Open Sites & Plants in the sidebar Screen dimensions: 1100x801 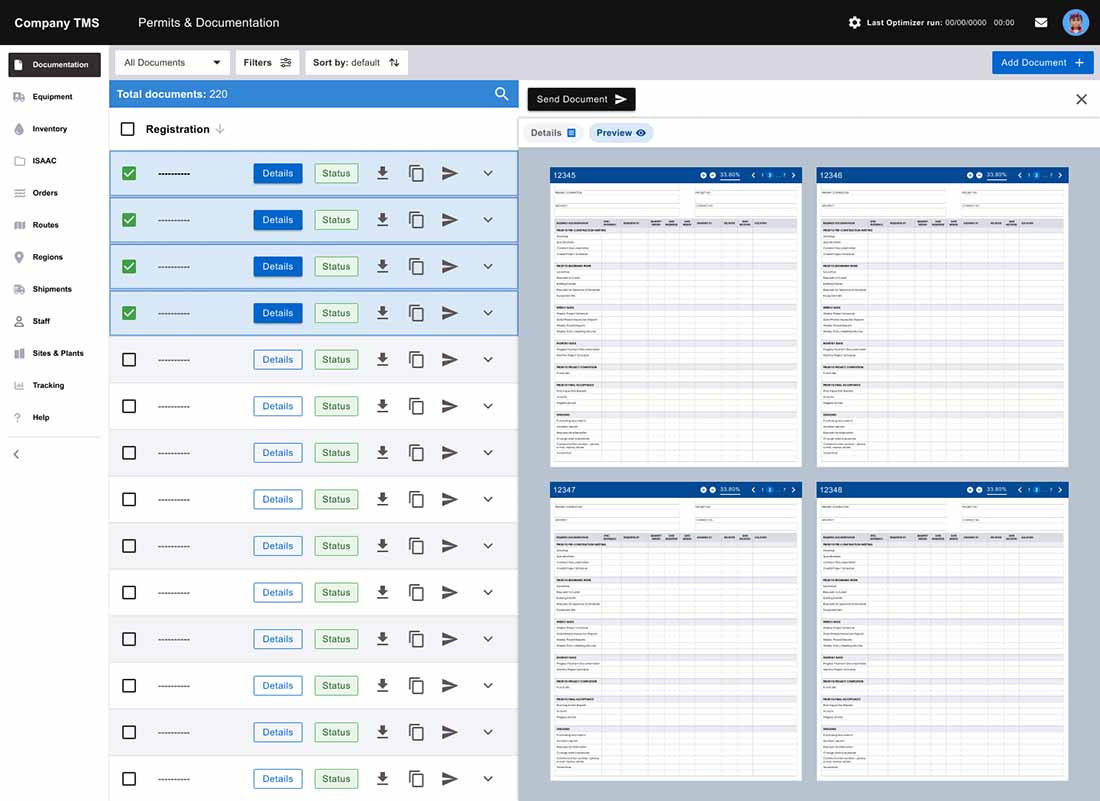58,354
